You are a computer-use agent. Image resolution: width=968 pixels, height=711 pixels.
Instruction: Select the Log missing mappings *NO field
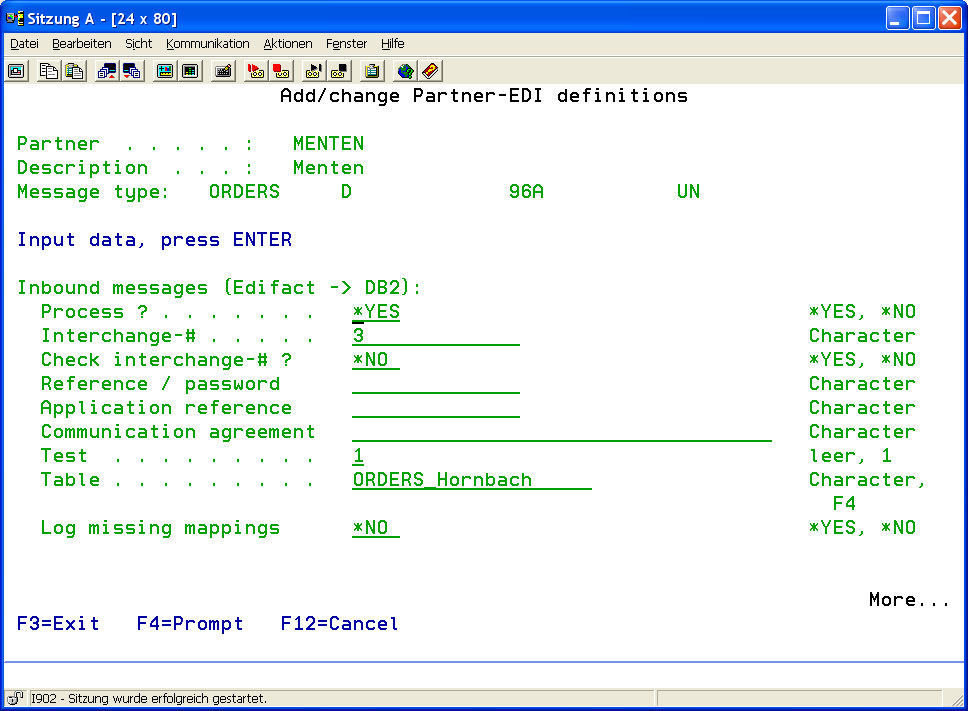(376, 528)
